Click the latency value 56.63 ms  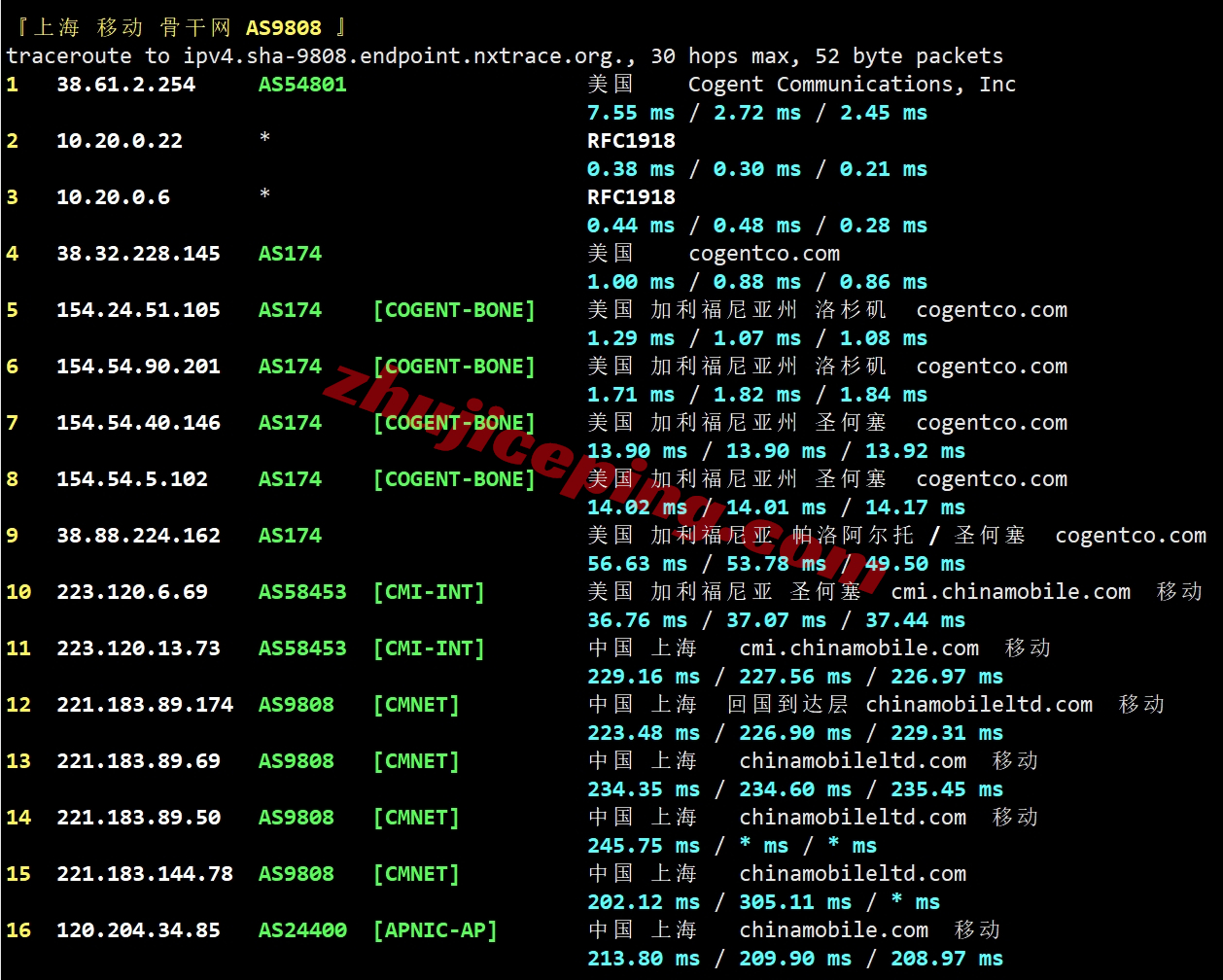tap(638, 564)
